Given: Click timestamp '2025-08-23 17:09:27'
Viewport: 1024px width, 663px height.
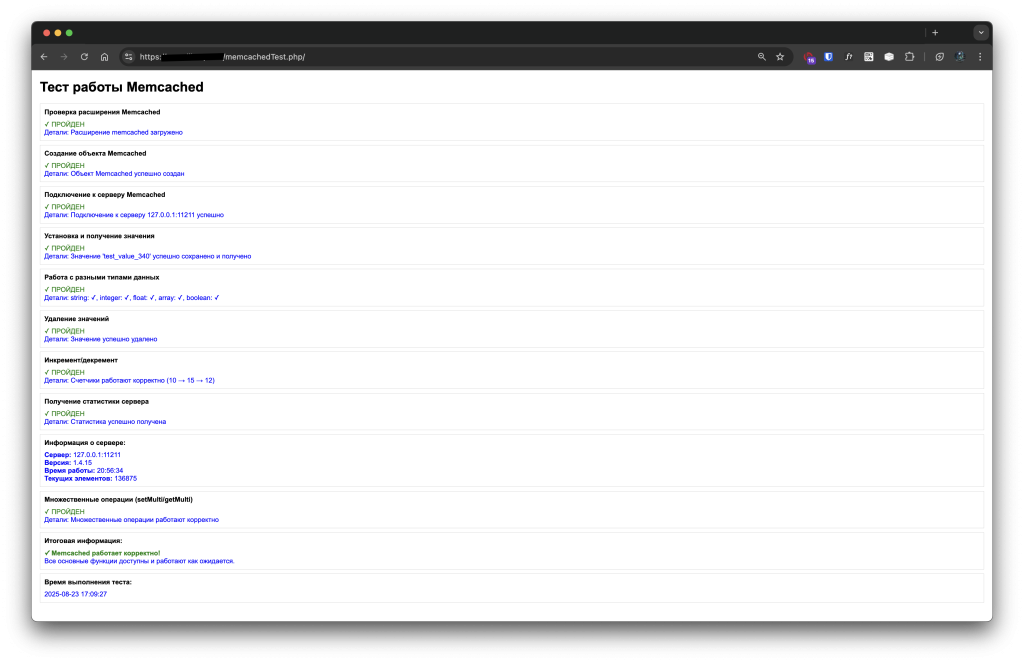Looking at the screenshot, I should pos(75,594).
